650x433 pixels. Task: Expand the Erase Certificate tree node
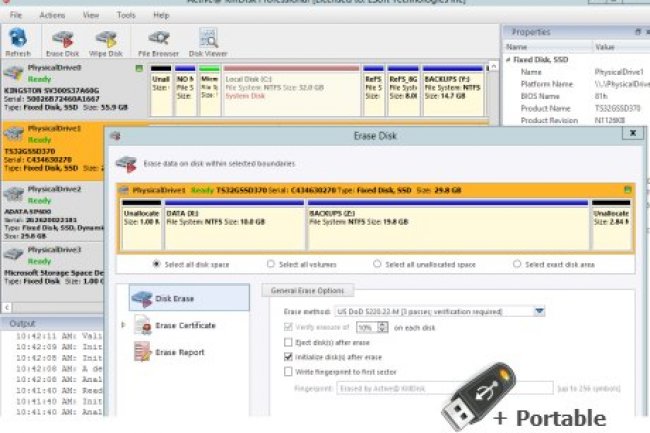click(123, 325)
